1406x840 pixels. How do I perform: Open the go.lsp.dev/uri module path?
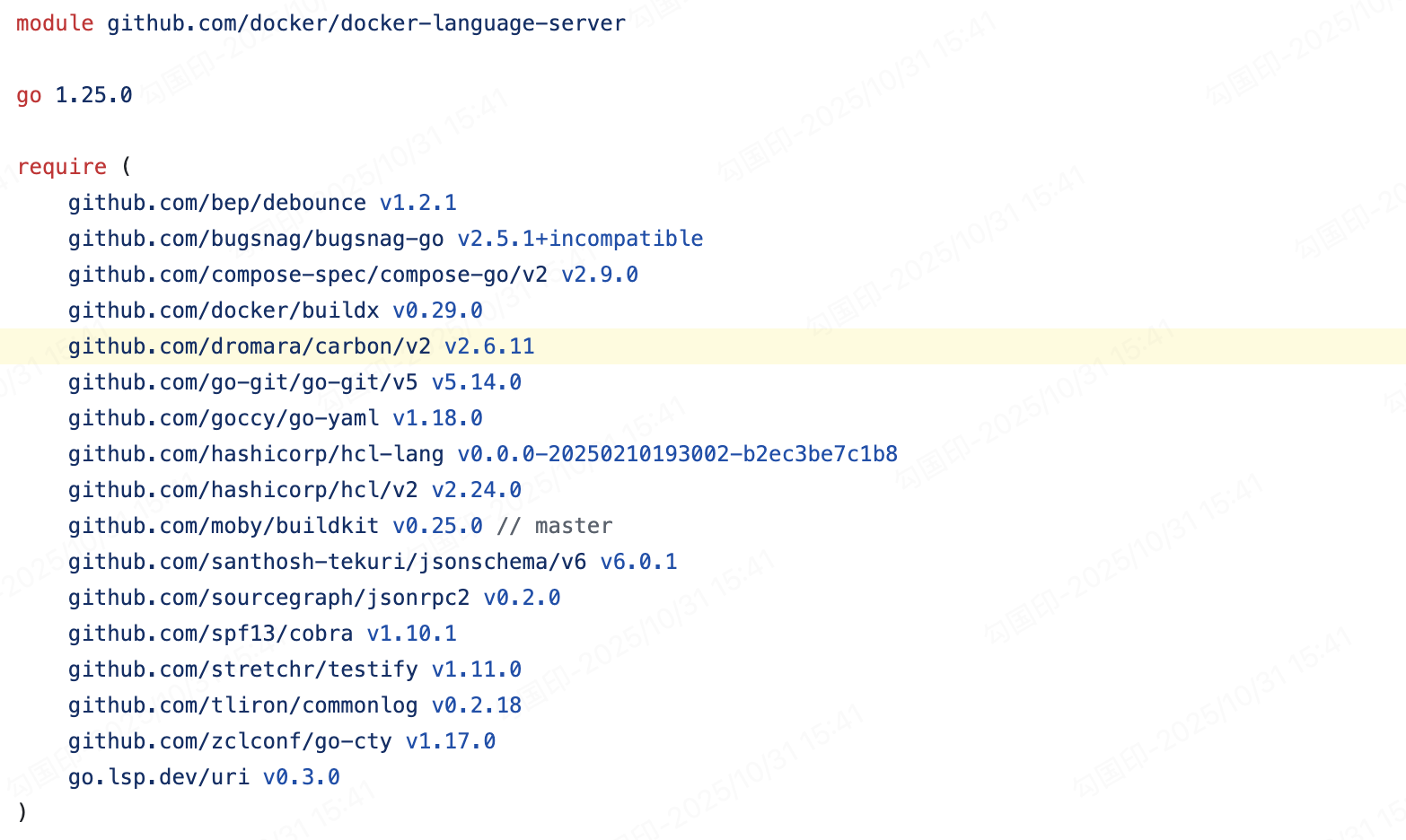159,777
